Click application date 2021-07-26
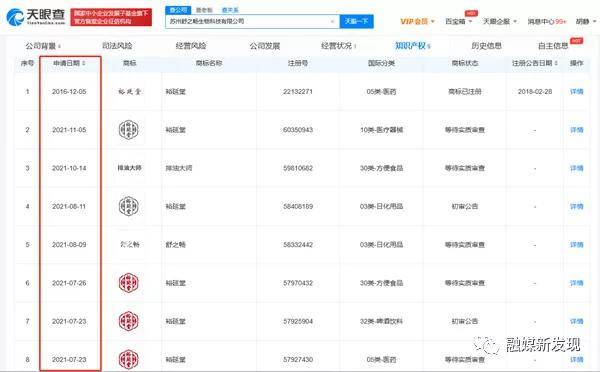 [x=69, y=283]
